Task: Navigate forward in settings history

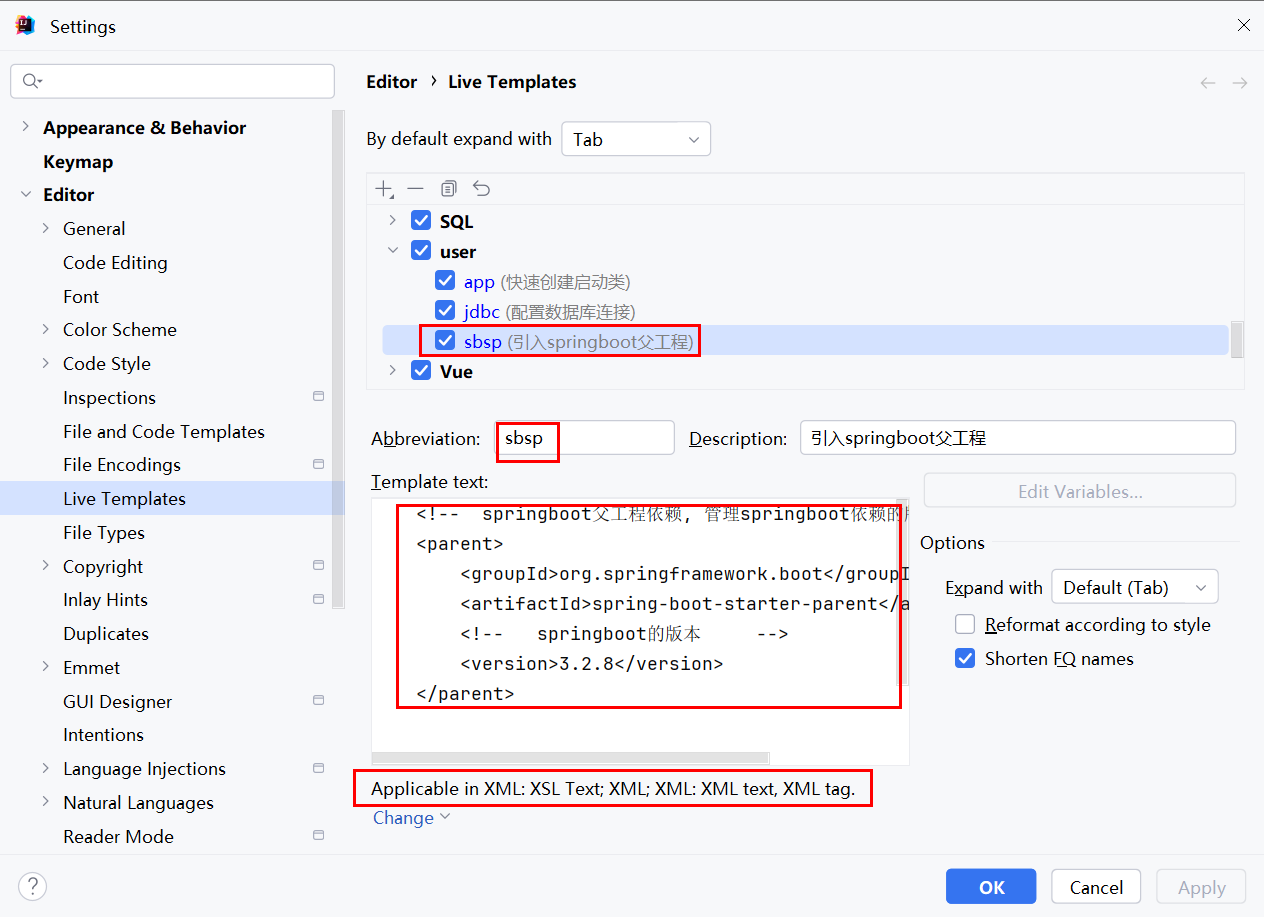Action: pos(1240,83)
